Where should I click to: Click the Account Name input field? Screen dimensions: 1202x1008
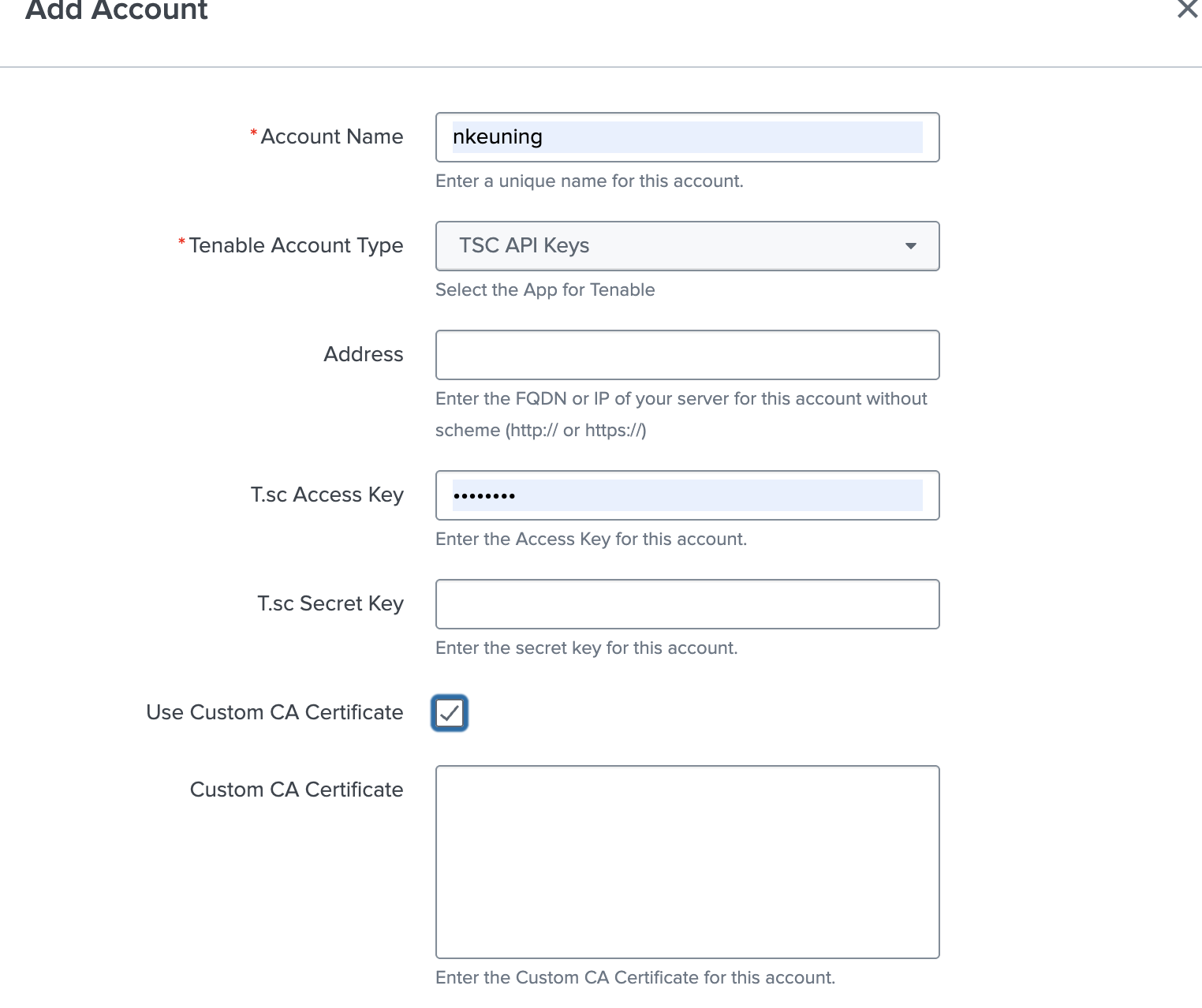[x=686, y=137]
